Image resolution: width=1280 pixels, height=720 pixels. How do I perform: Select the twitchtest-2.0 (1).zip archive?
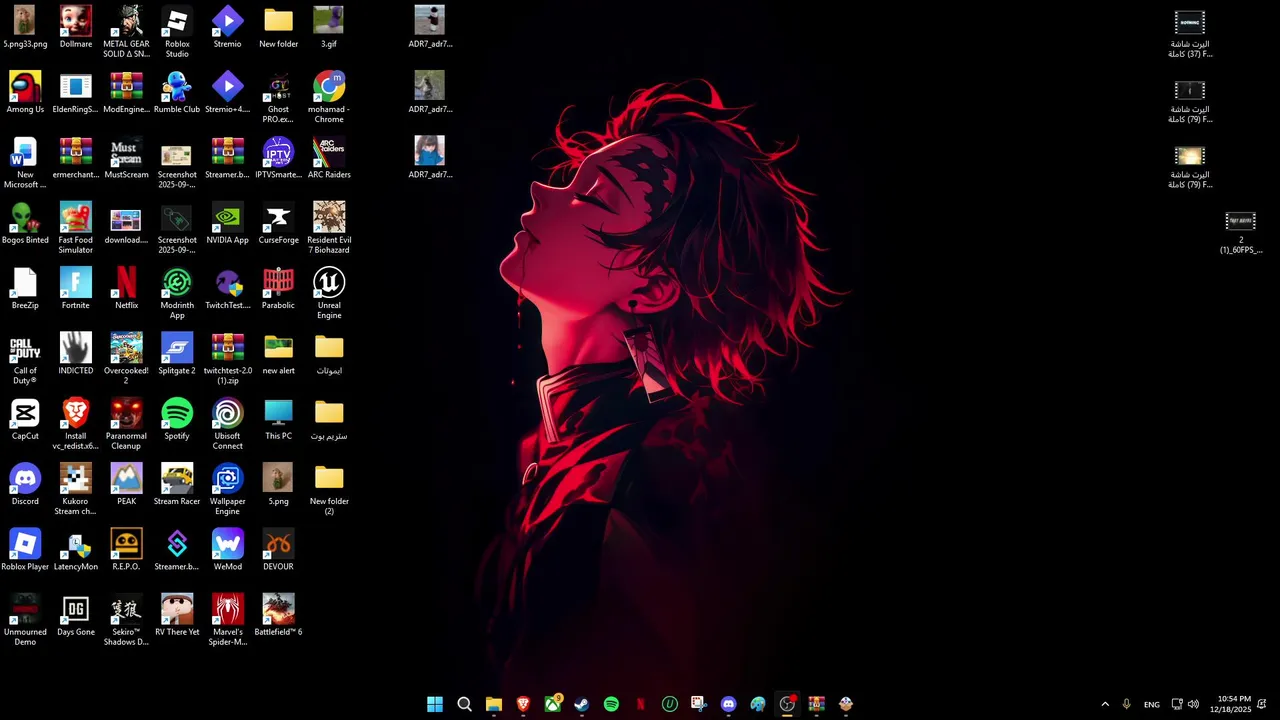coord(227,358)
